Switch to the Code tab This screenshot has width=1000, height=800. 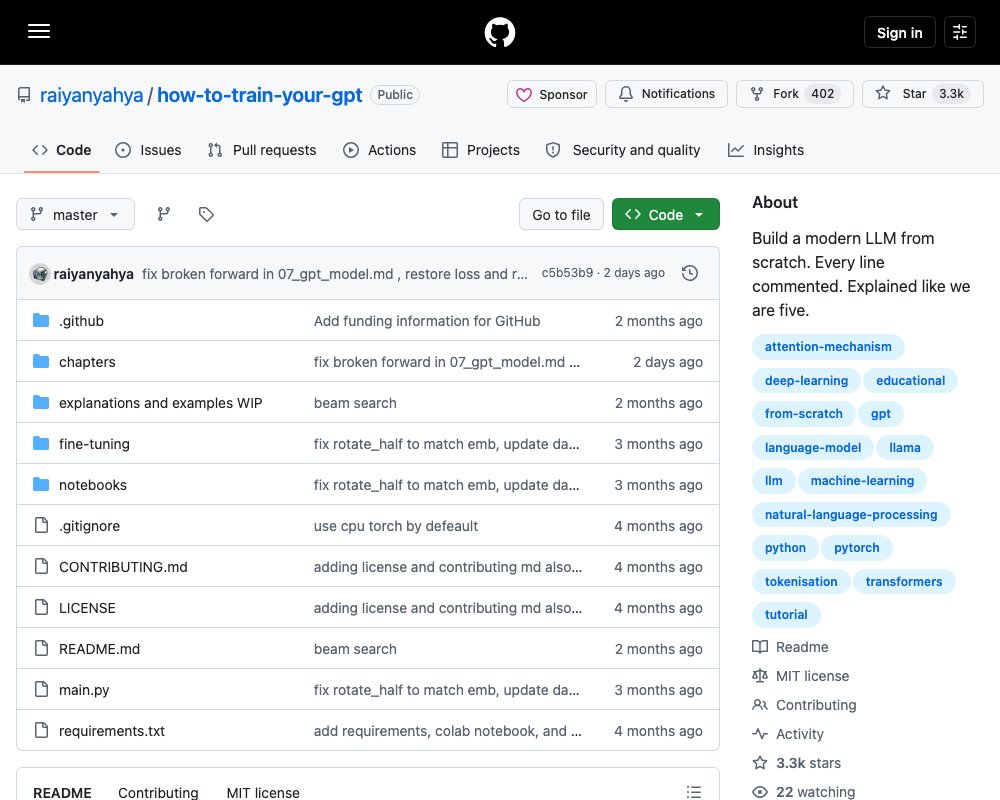pyautogui.click(x=61, y=150)
